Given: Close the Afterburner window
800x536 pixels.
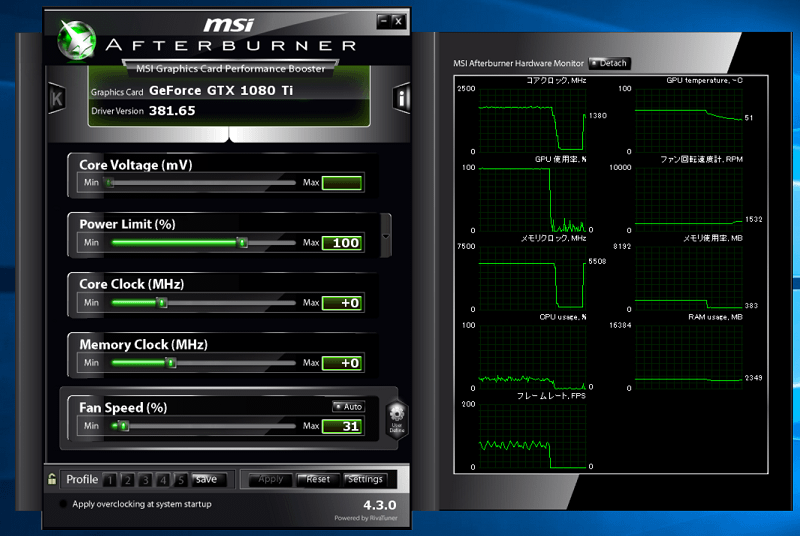Looking at the screenshot, I should pos(398,21).
